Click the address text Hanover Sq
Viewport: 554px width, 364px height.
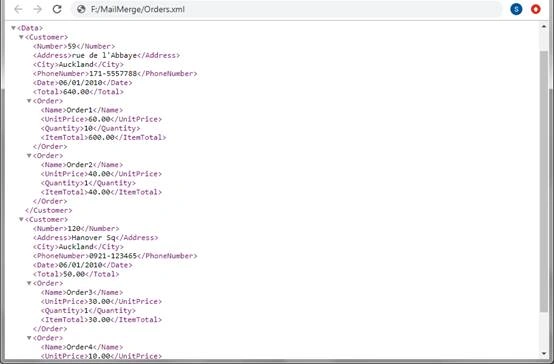tap(94, 238)
